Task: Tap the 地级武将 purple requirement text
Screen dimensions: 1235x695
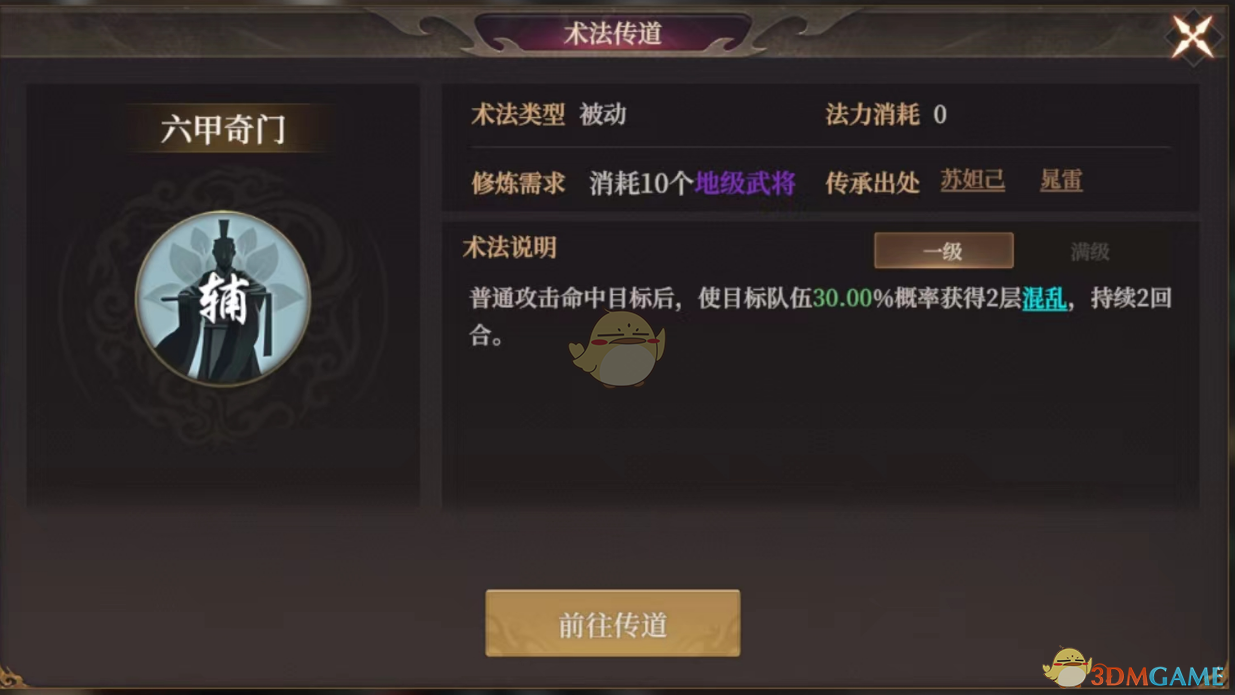Action: [746, 183]
